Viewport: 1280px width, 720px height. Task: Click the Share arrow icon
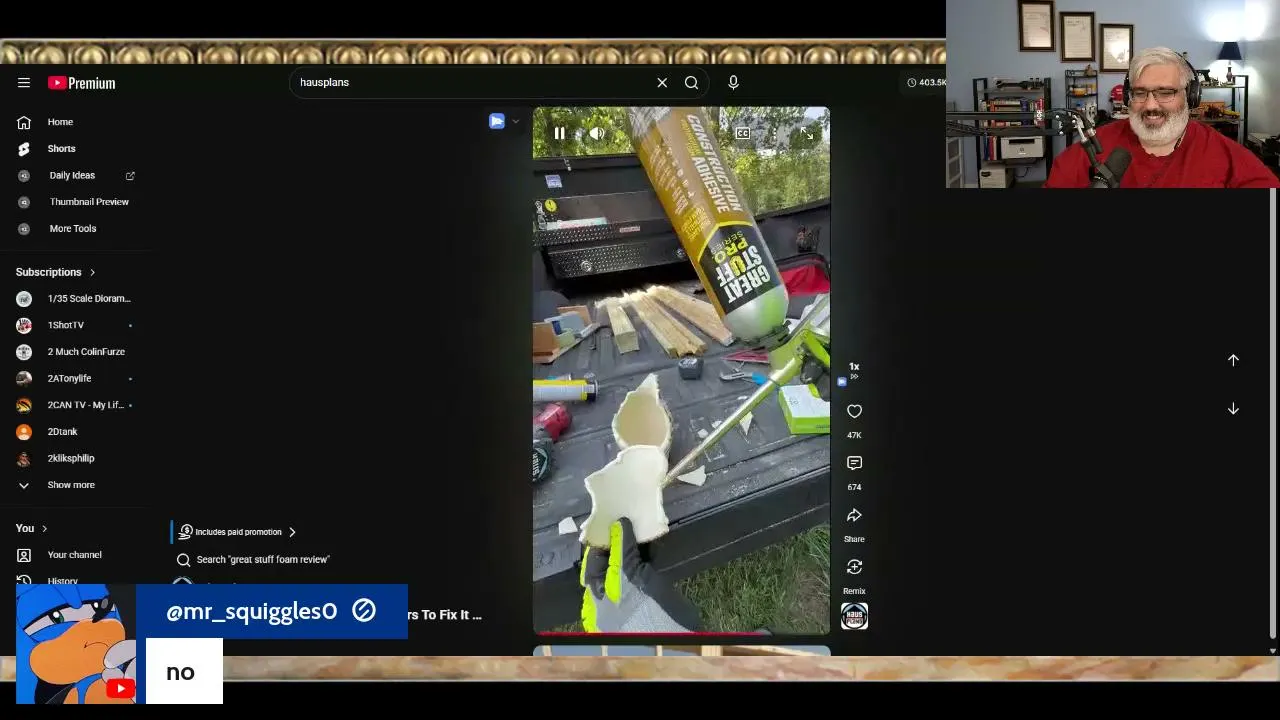(854, 515)
